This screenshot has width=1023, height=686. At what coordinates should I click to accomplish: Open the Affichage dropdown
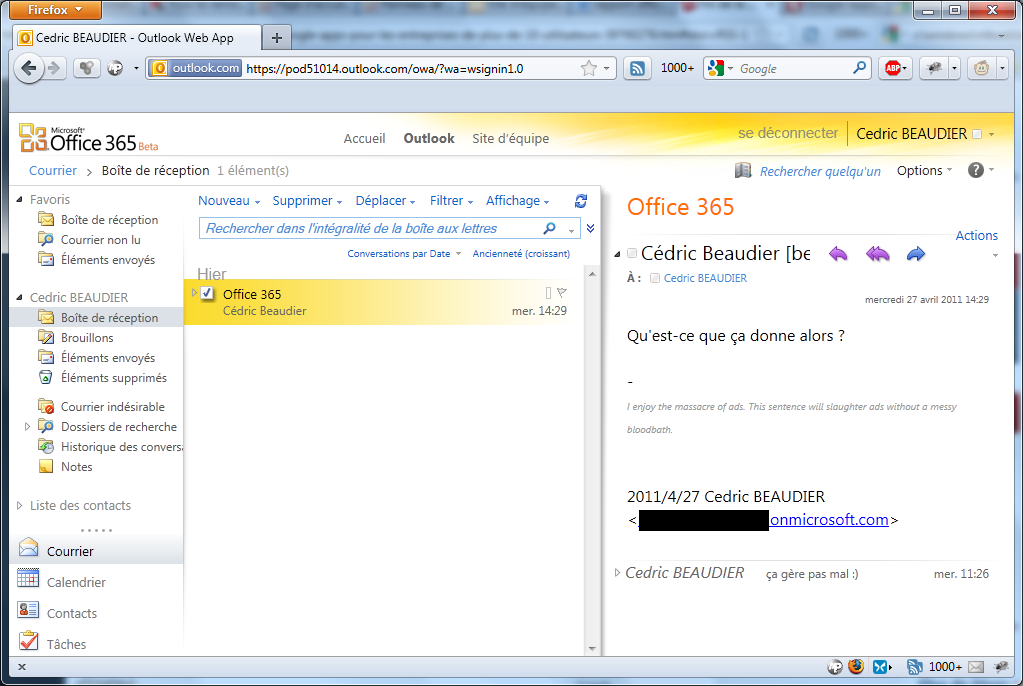coord(517,200)
